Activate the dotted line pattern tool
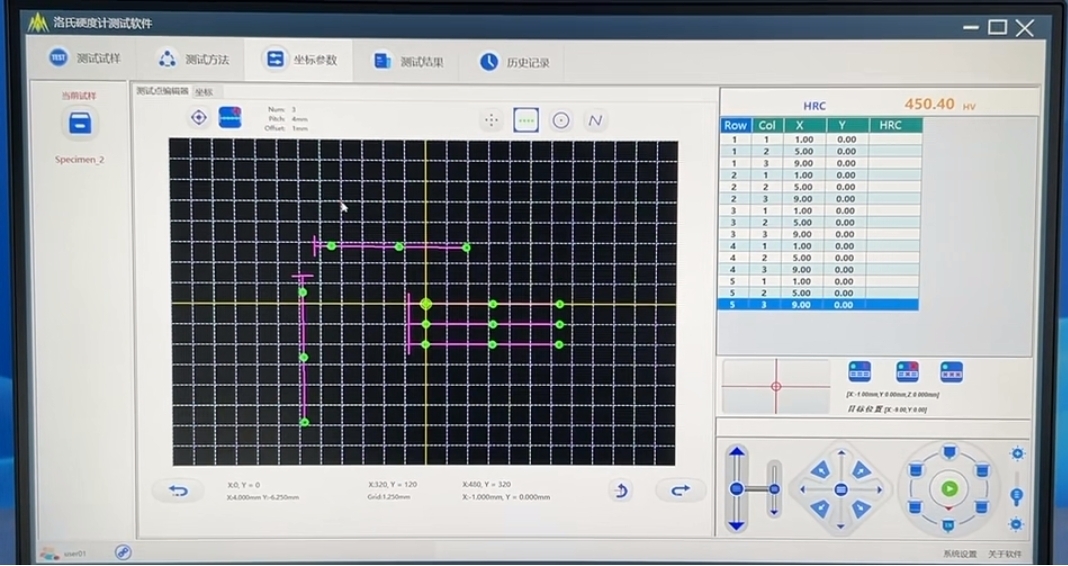The width and height of the screenshot is (1068, 566). coord(526,121)
